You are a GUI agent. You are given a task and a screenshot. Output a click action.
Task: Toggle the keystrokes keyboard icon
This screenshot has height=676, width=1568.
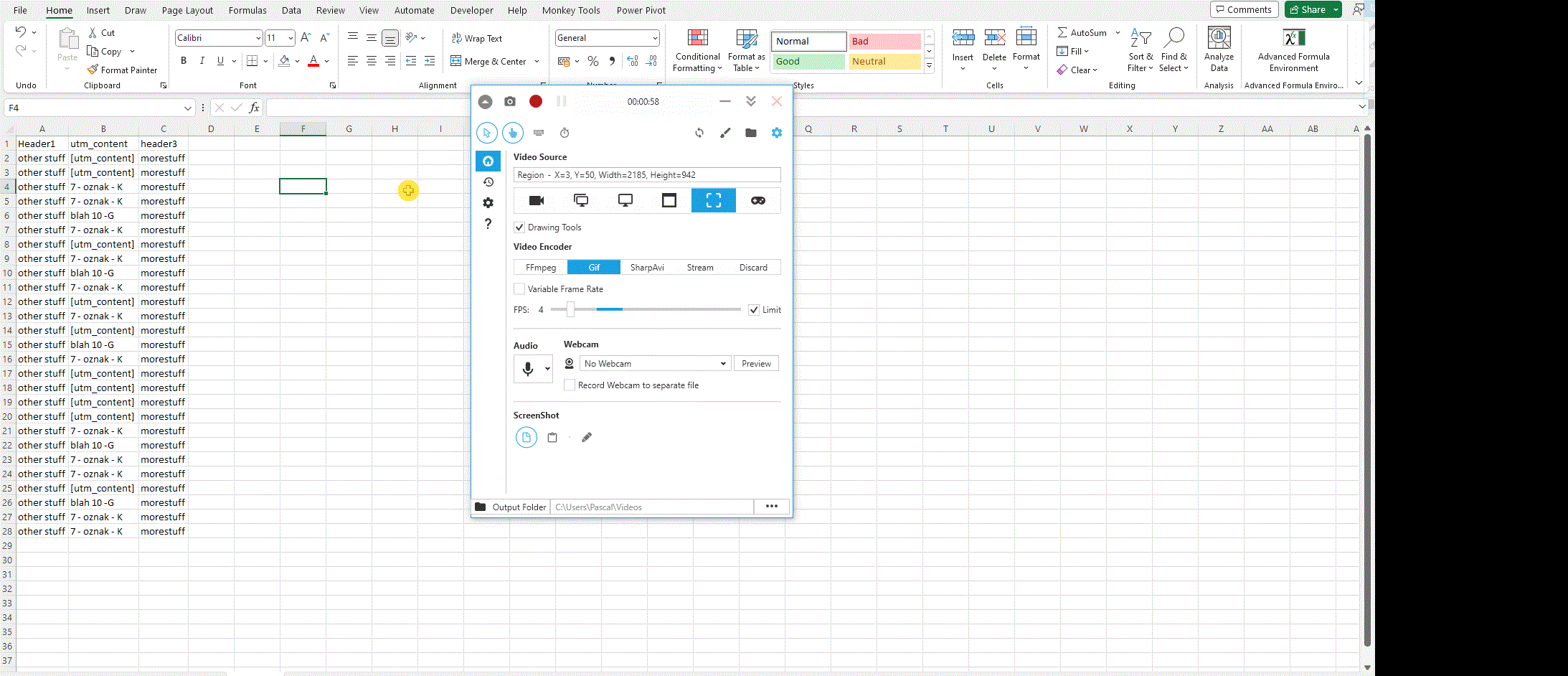(539, 133)
